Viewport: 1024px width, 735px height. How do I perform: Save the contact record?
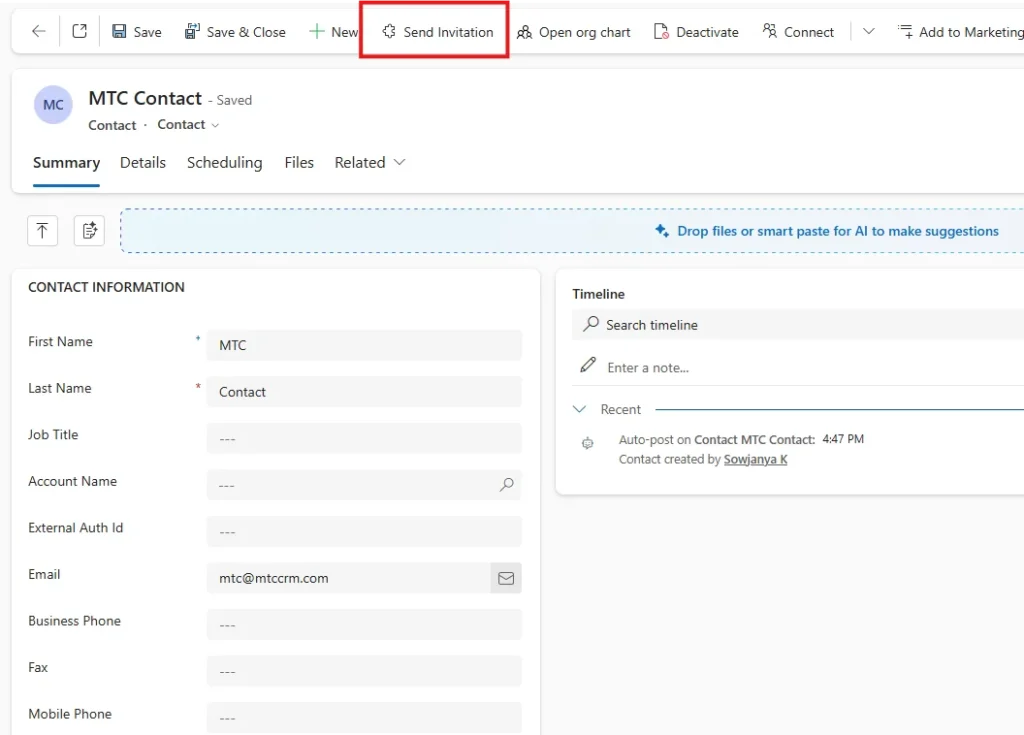point(136,32)
